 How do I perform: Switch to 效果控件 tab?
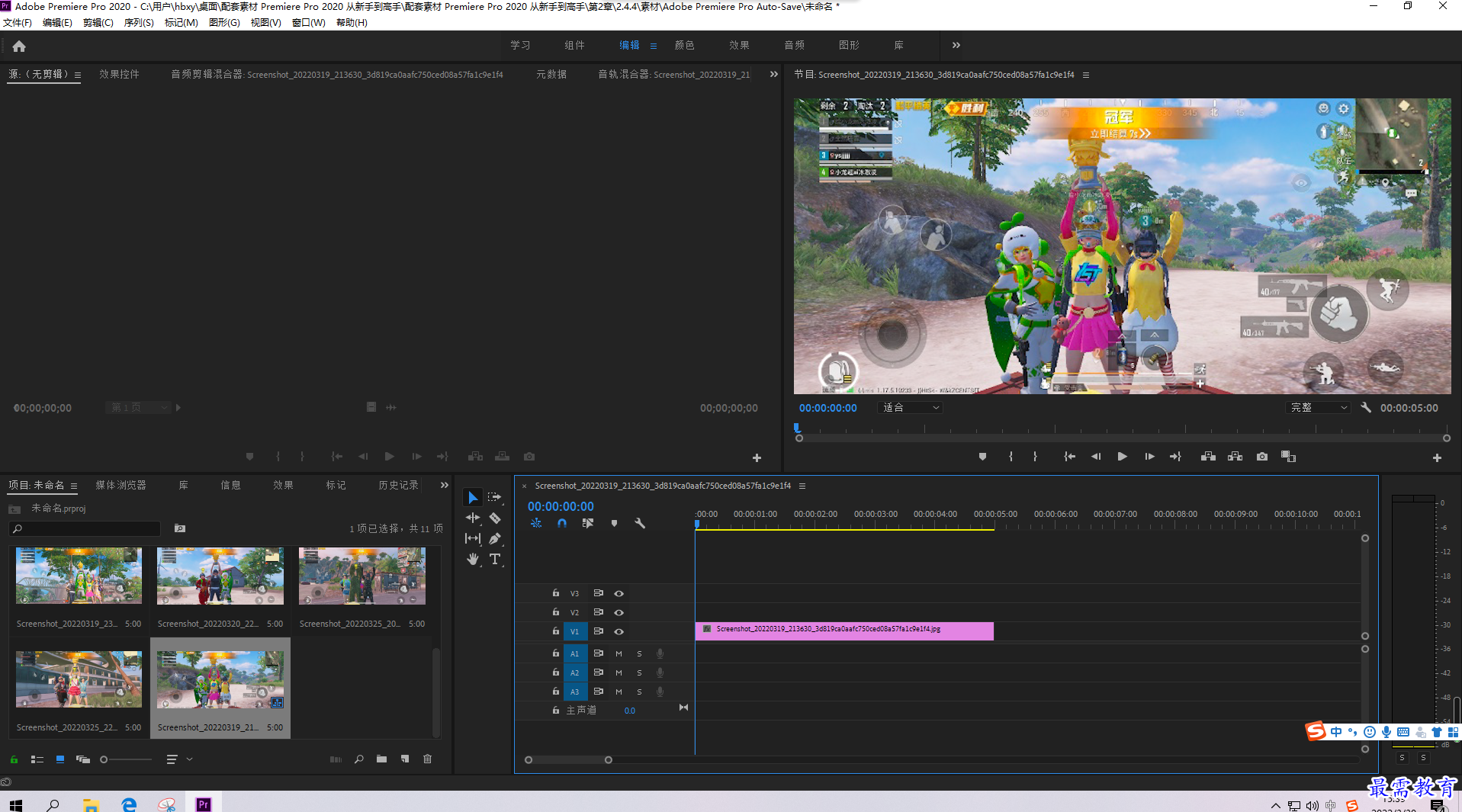(119, 75)
